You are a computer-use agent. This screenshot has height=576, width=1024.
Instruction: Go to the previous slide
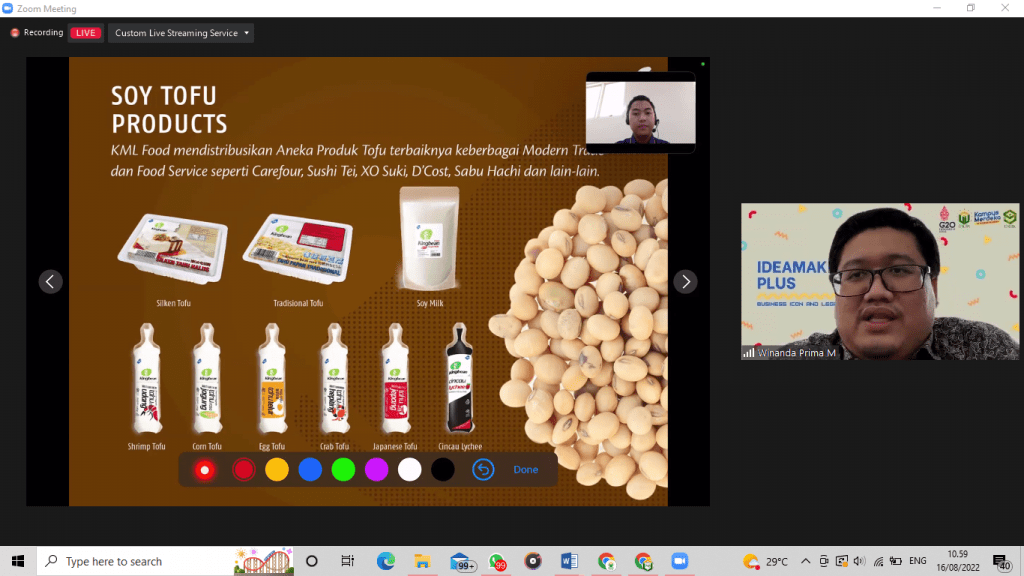point(50,281)
